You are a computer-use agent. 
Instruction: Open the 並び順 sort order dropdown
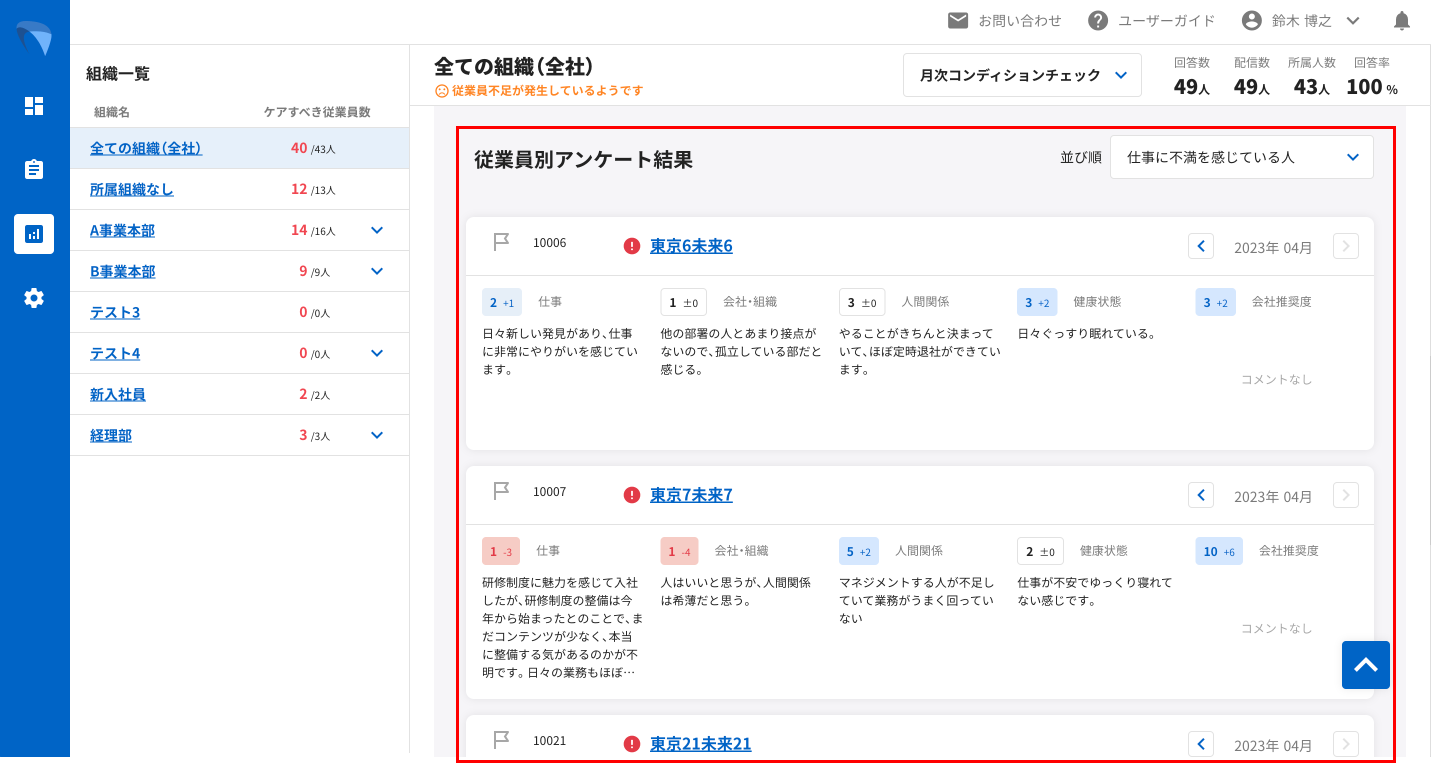click(x=1241, y=157)
